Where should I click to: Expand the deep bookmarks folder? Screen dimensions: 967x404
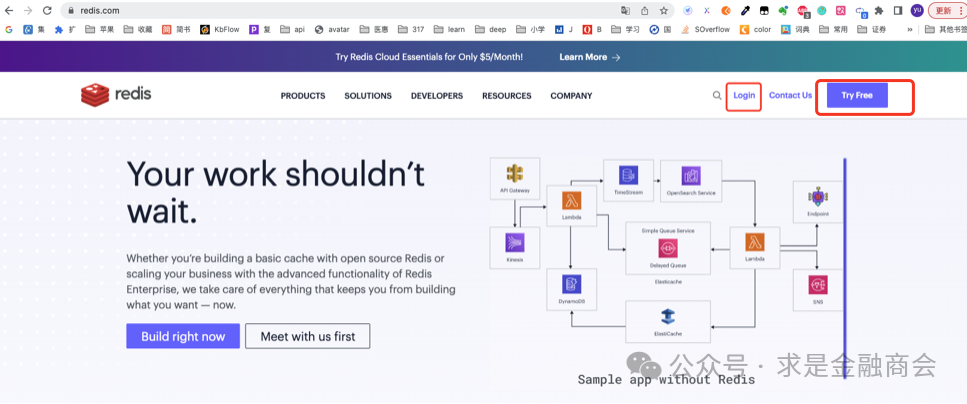point(490,29)
